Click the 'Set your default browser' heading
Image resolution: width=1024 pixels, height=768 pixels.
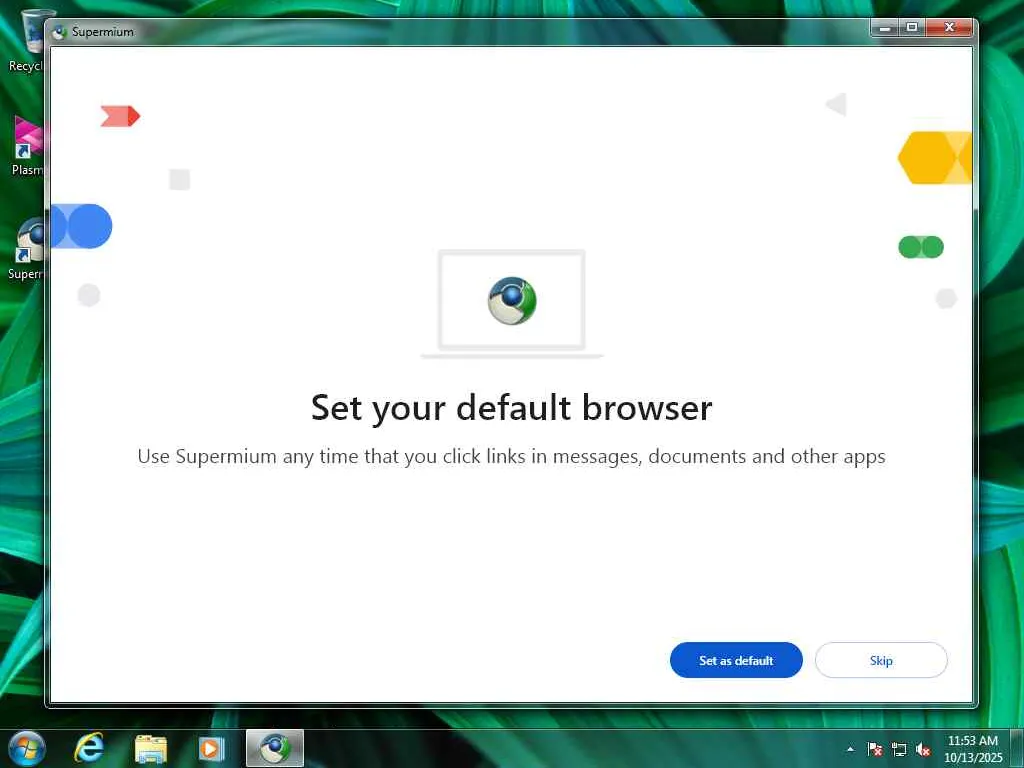(x=511, y=408)
